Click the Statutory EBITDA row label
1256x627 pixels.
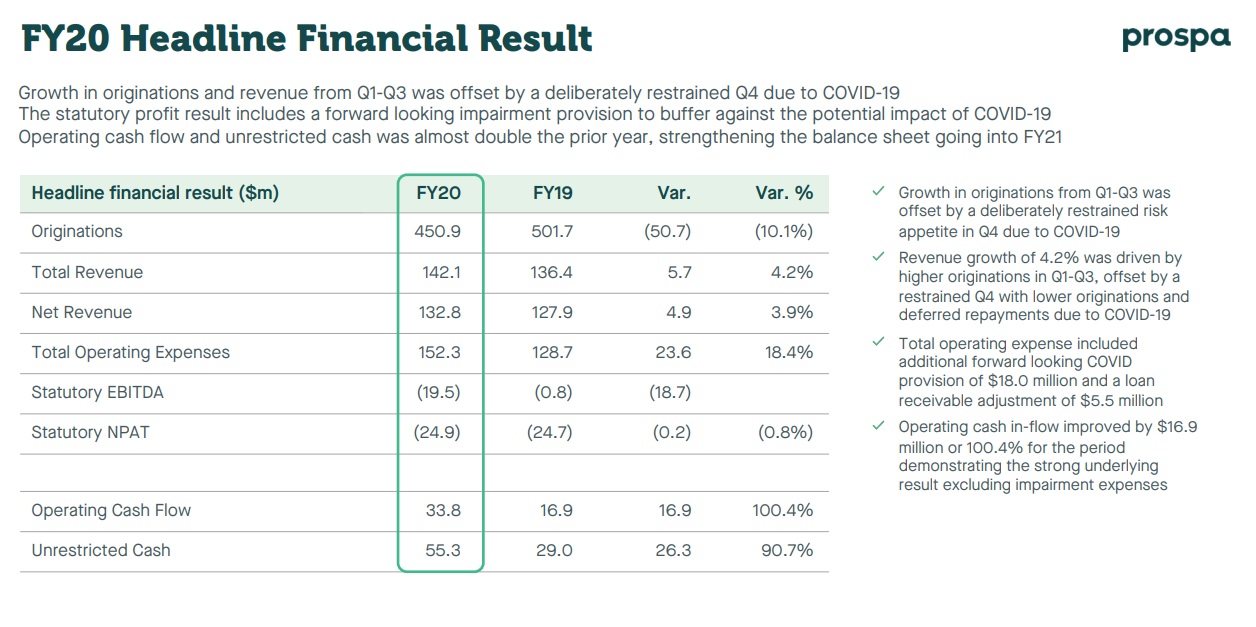[97, 392]
